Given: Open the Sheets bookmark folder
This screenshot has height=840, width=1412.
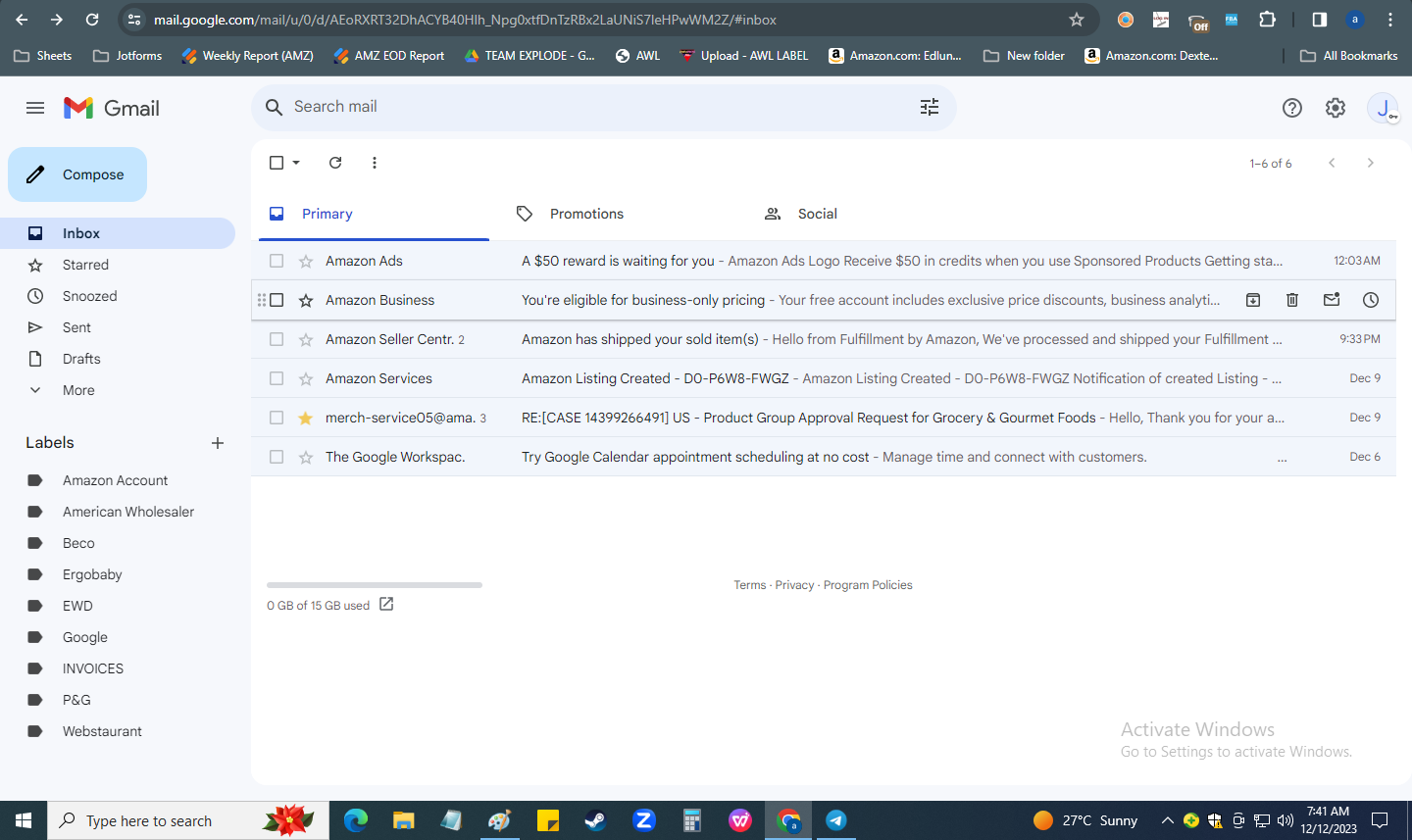Looking at the screenshot, I should tap(43, 56).
